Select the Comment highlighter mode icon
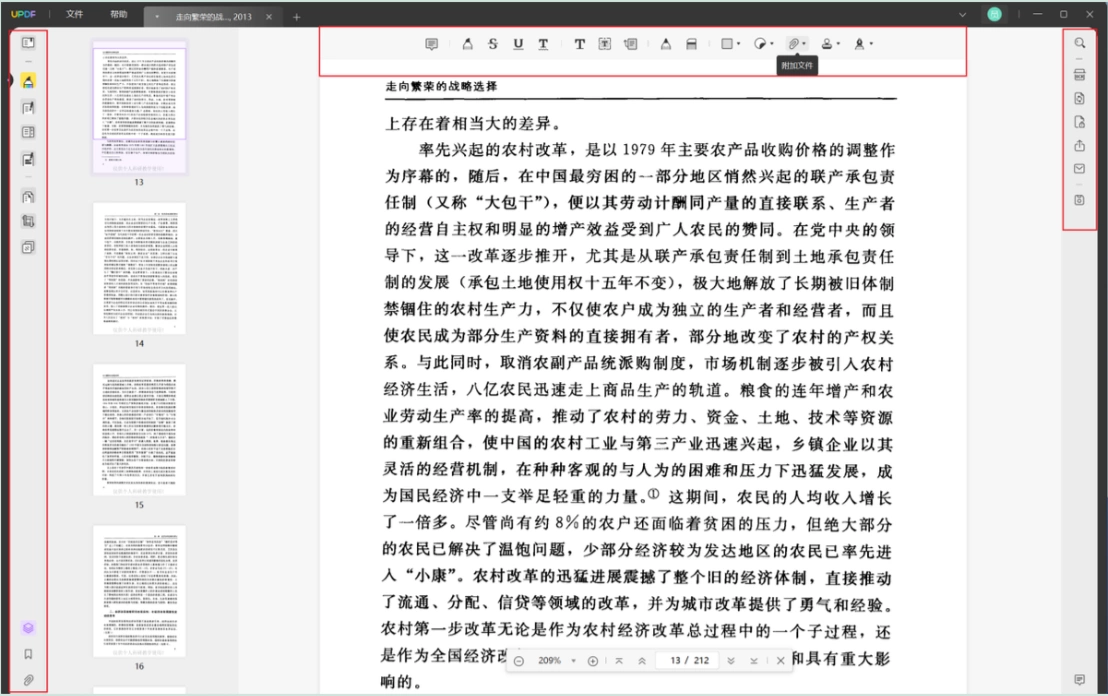The image size is (1108, 696). (28, 81)
